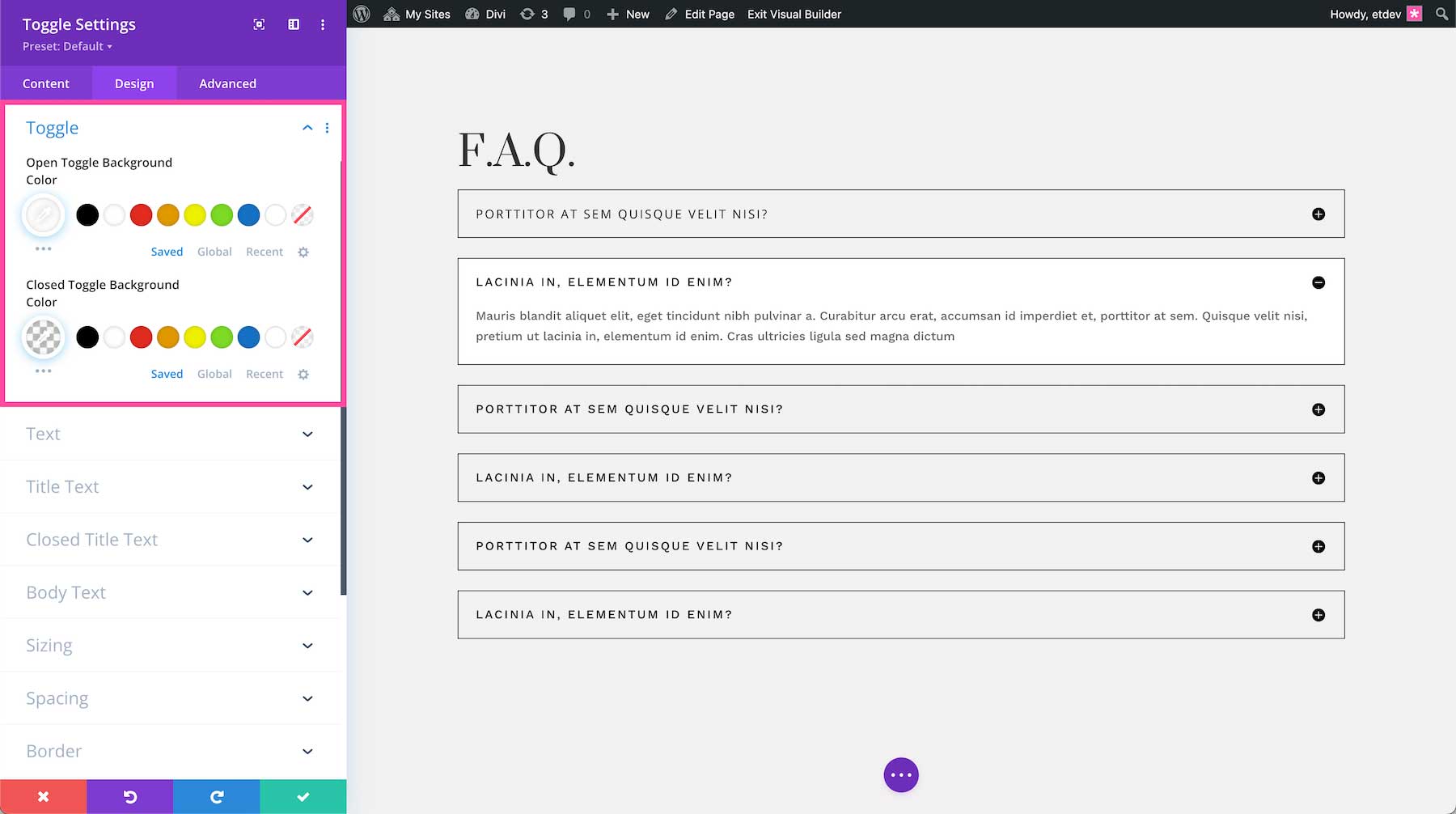Click the redo arrow at the panel bottom

pyautogui.click(x=216, y=796)
